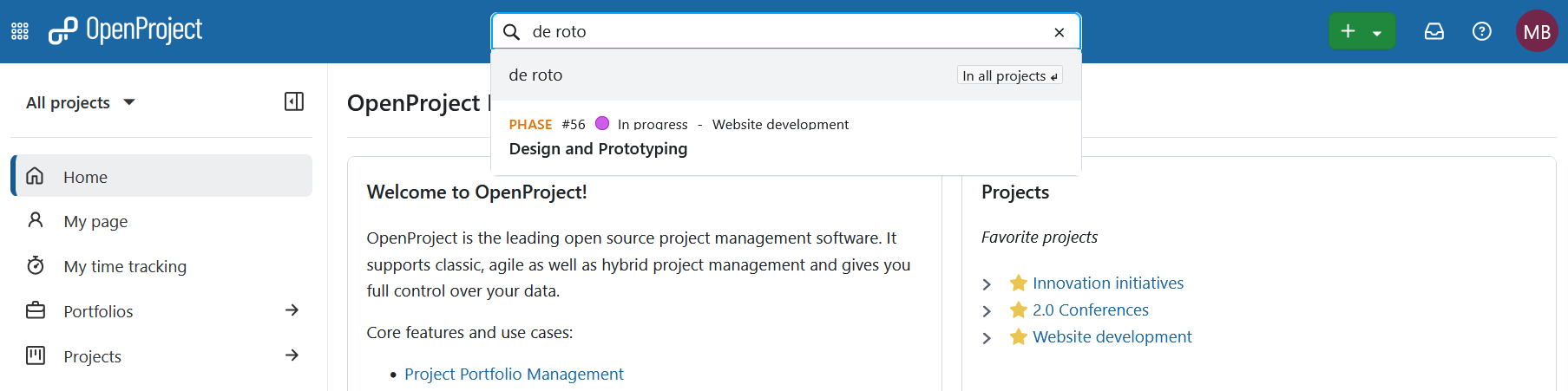Expand Projects submenu arrow
Screen dimensions: 1568x391
[x=292, y=355]
